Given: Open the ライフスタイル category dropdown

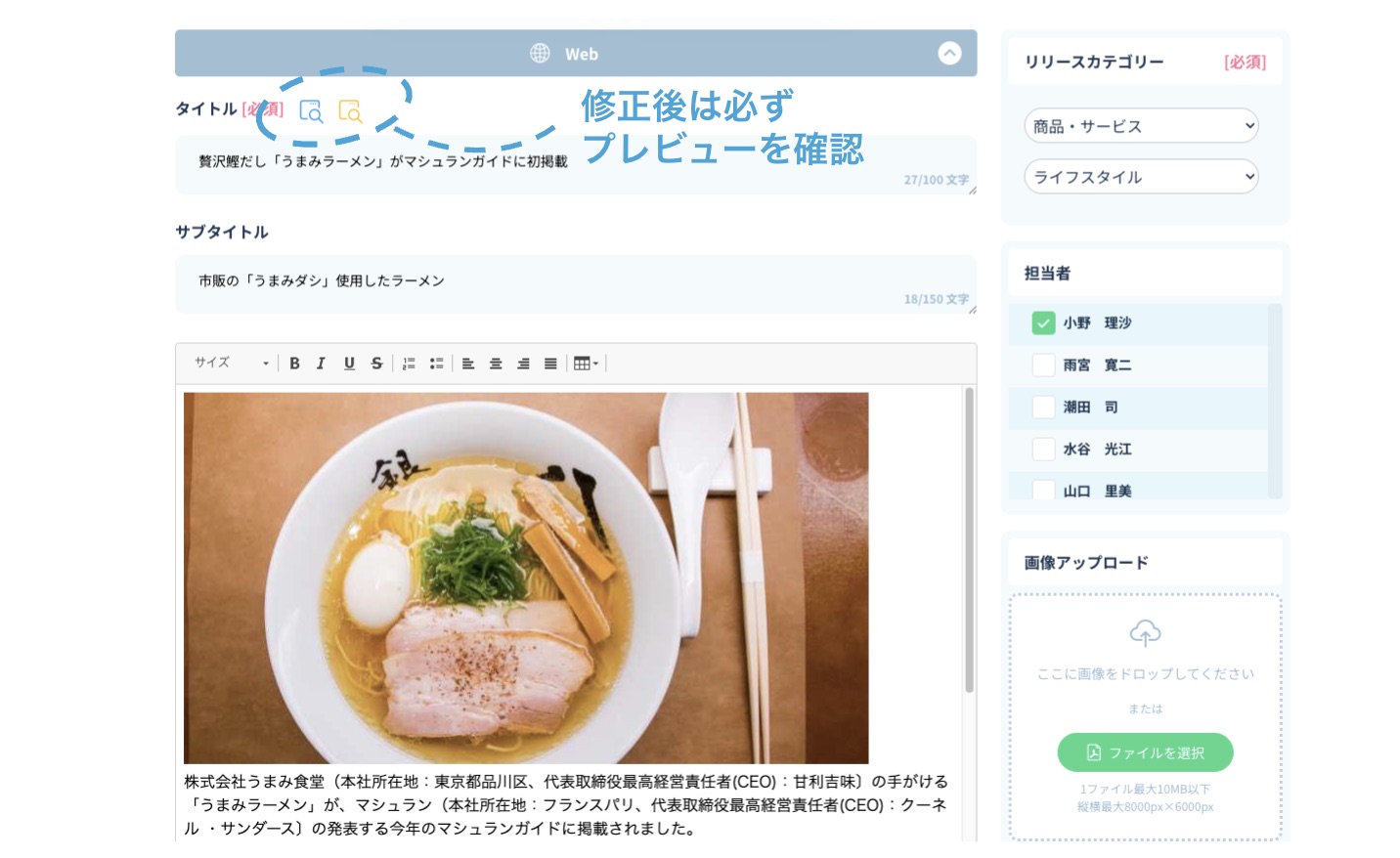Looking at the screenshot, I should click(1140, 177).
